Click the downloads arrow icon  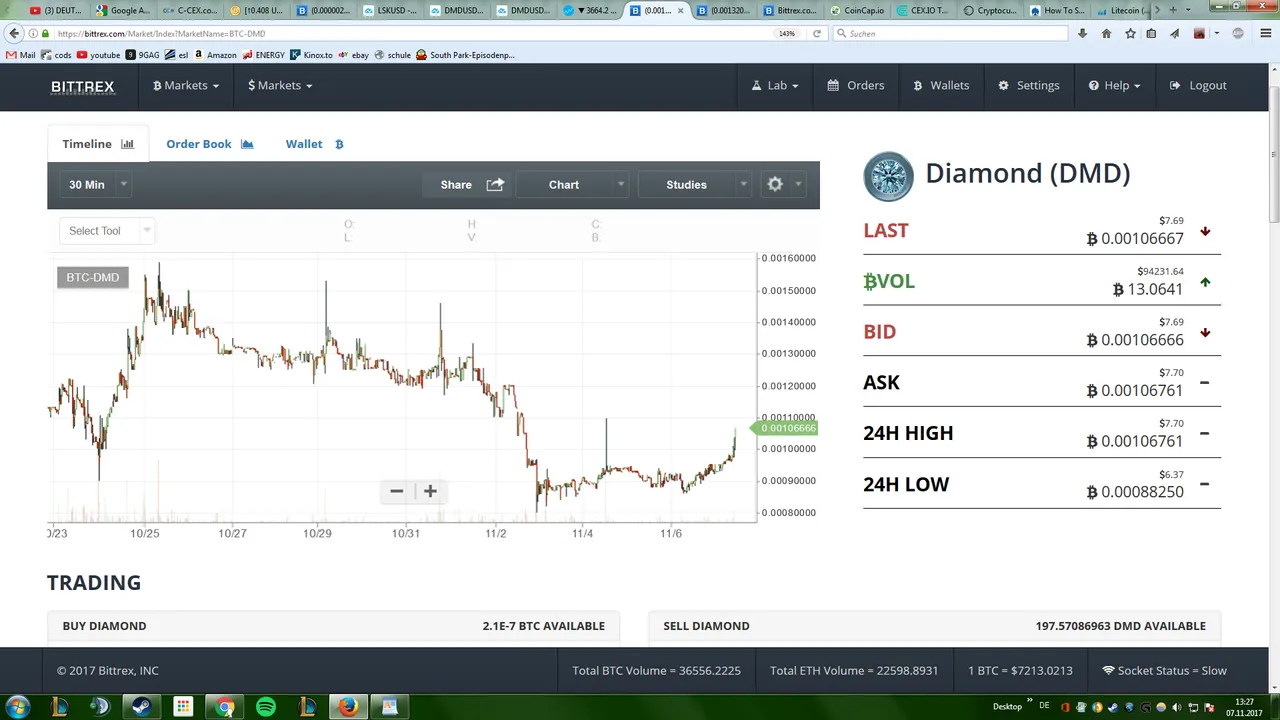coord(1082,33)
